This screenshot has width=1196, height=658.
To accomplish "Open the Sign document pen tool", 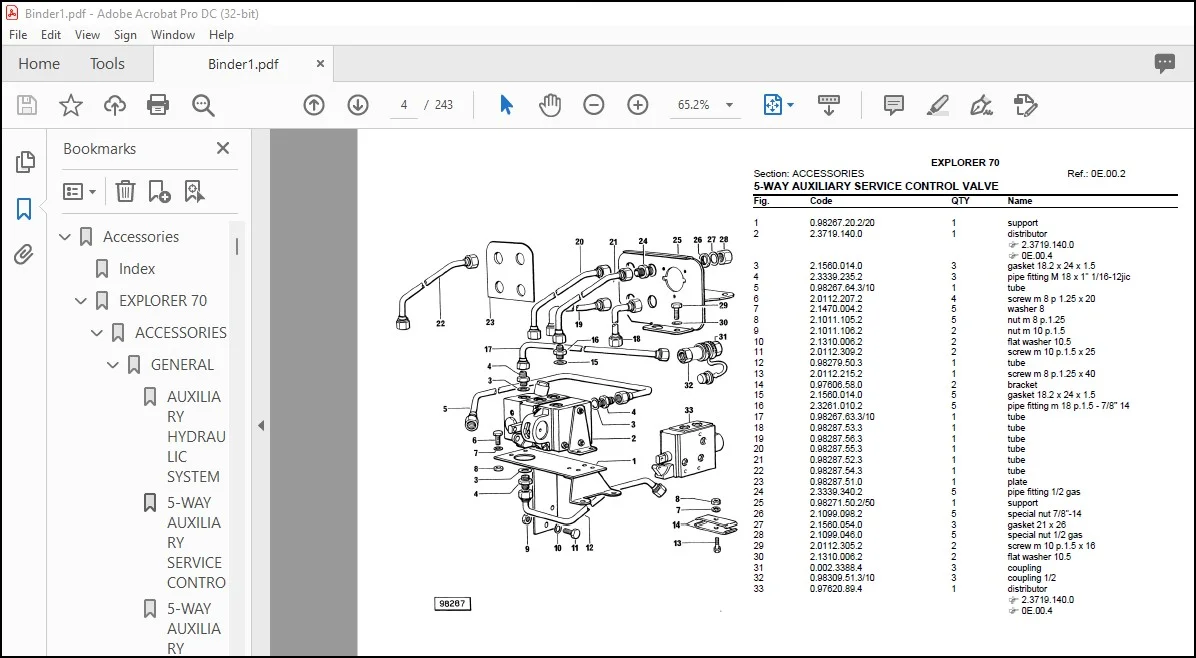I will pyautogui.click(x=981, y=105).
